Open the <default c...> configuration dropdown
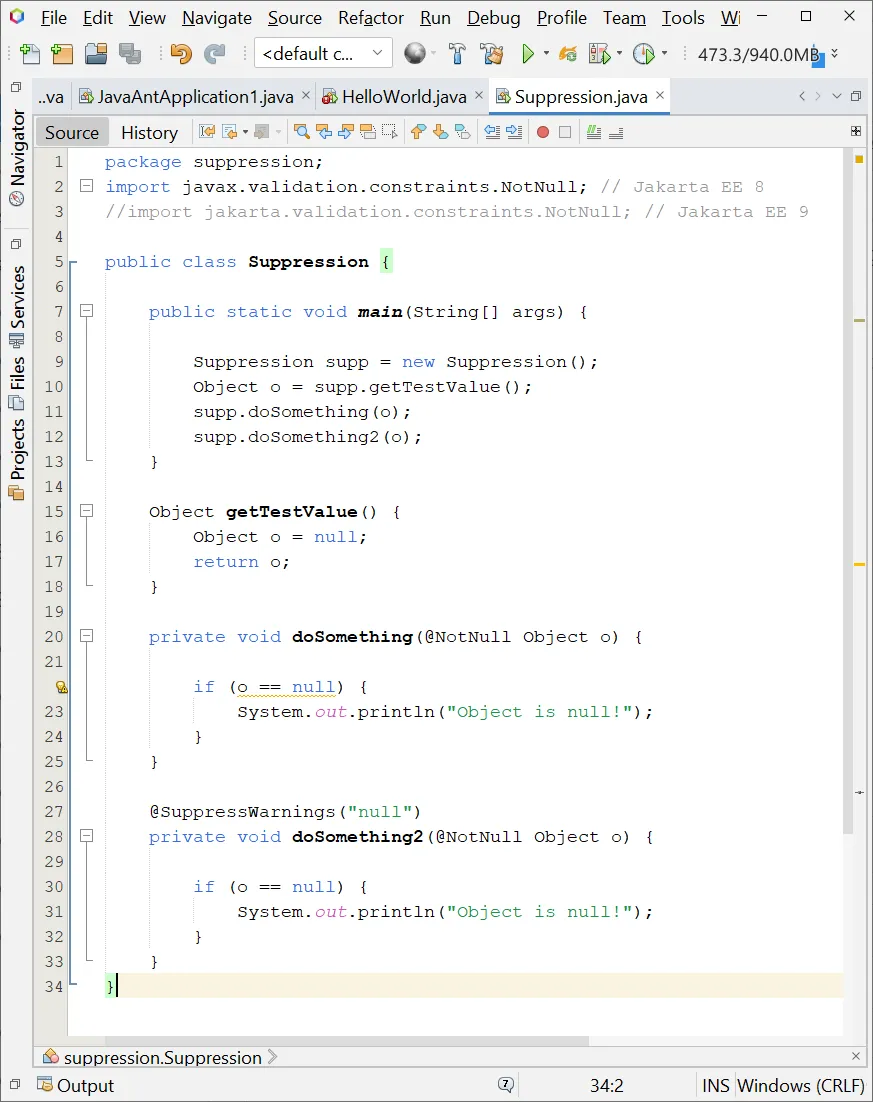Screen dimensions: 873x1102 tap(323, 53)
